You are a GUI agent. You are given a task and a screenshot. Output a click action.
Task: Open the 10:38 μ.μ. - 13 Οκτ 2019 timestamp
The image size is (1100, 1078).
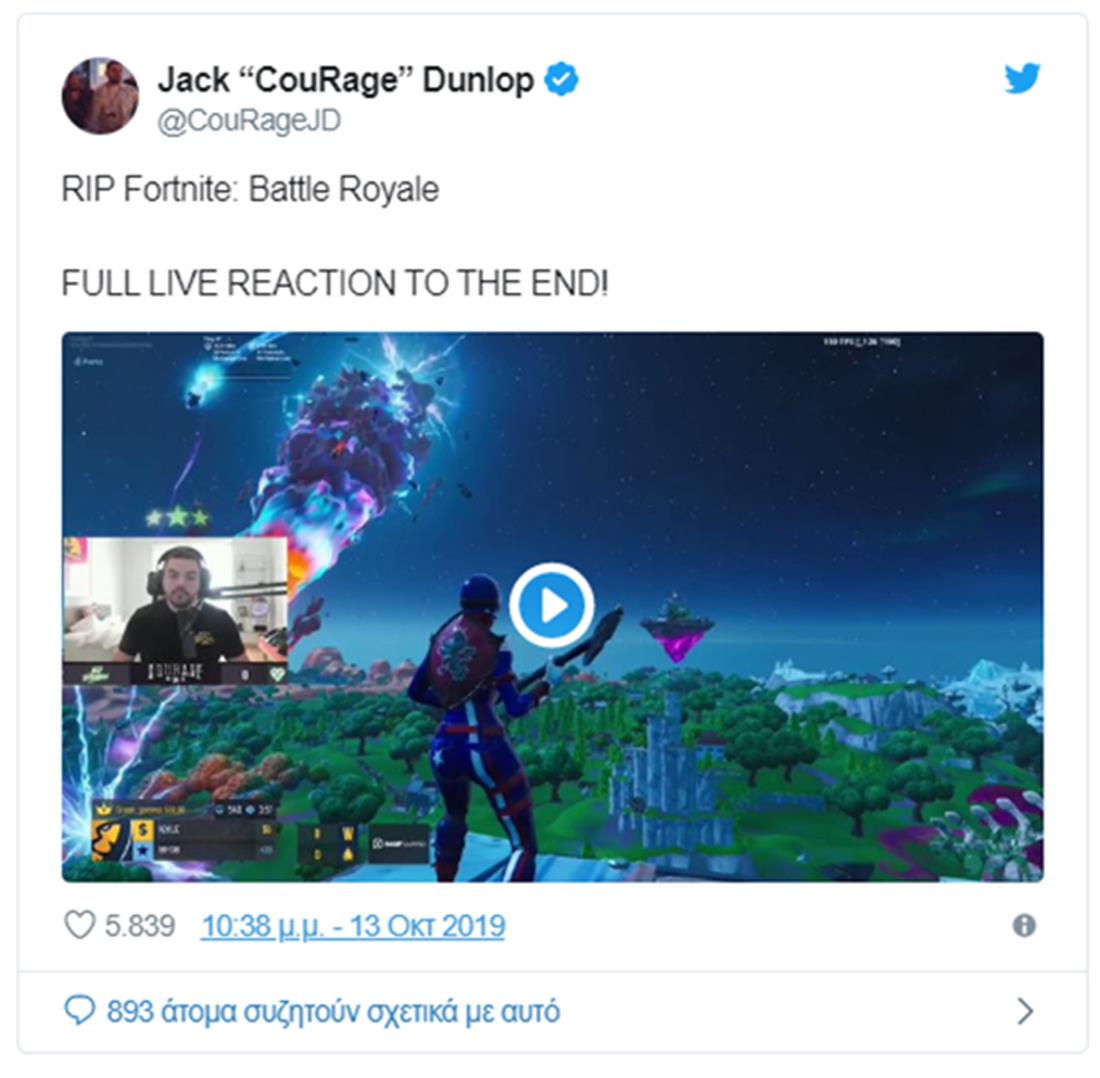click(x=353, y=926)
